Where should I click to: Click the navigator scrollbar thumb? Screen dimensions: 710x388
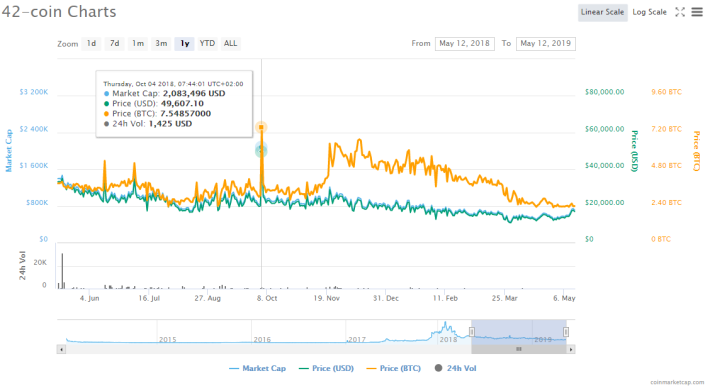pos(518,350)
